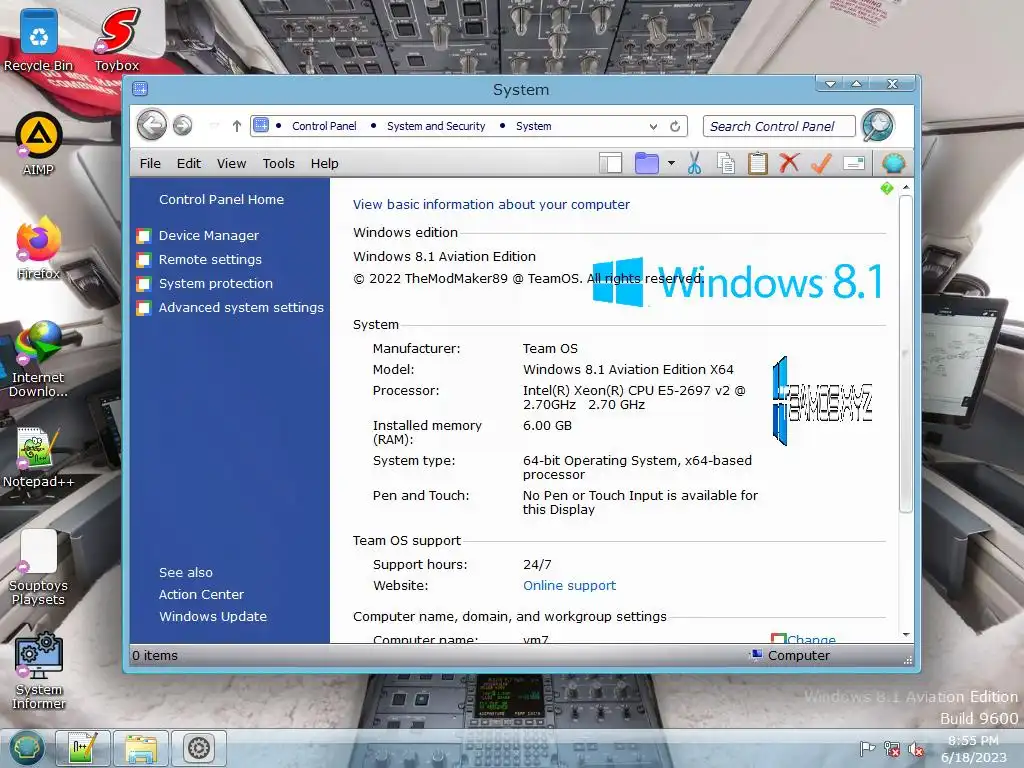Click the scroll down arrow in System window

tap(906, 635)
